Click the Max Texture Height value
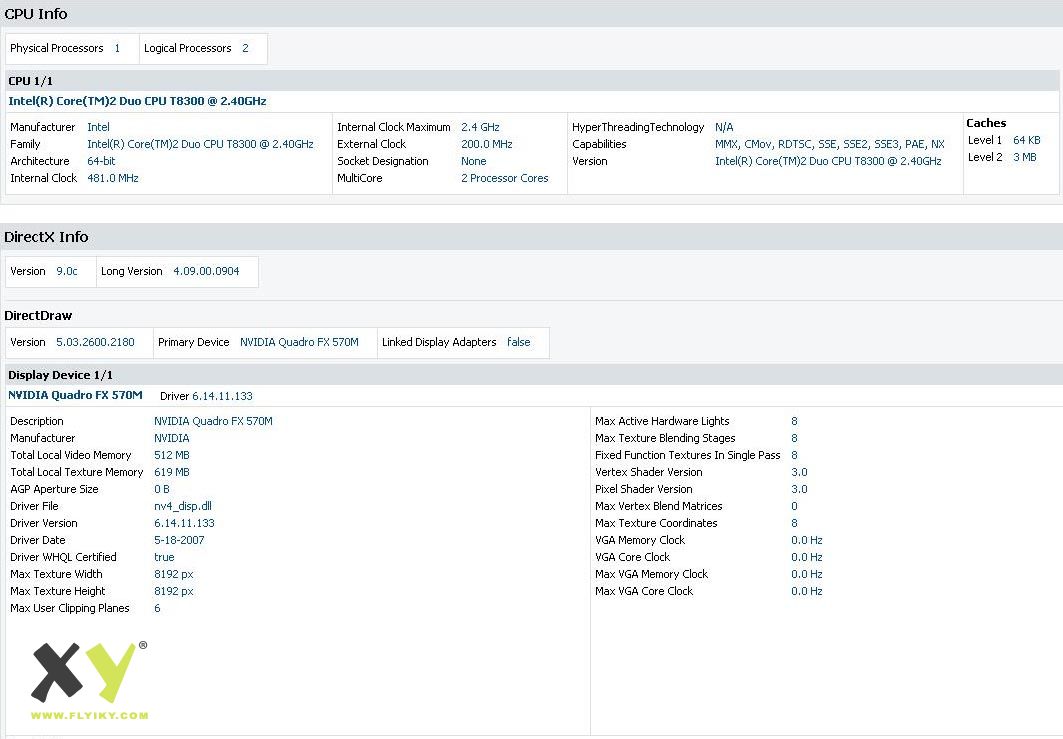 [x=174, y=591]
